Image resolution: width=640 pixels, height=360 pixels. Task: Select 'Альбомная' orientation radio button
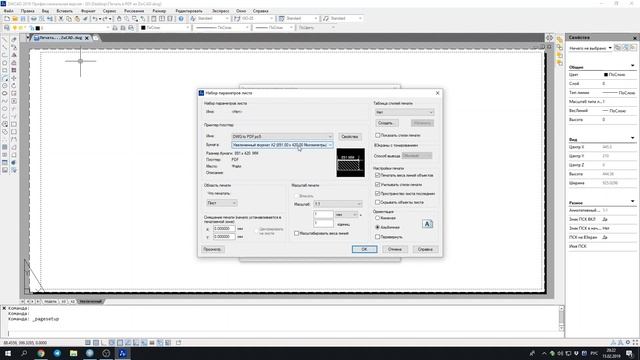point(378,227)
